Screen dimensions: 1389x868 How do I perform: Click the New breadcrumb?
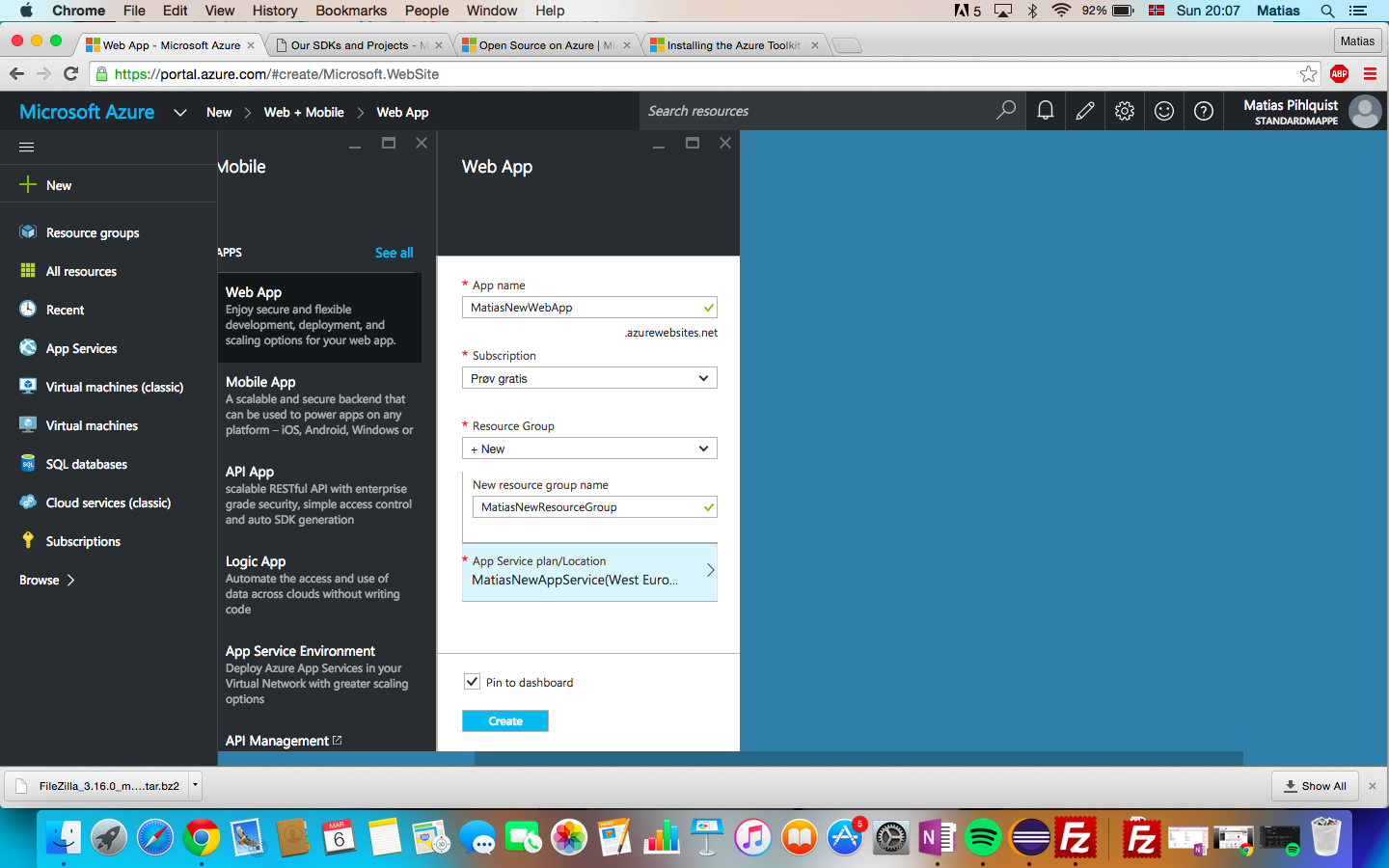pos(219,112)
